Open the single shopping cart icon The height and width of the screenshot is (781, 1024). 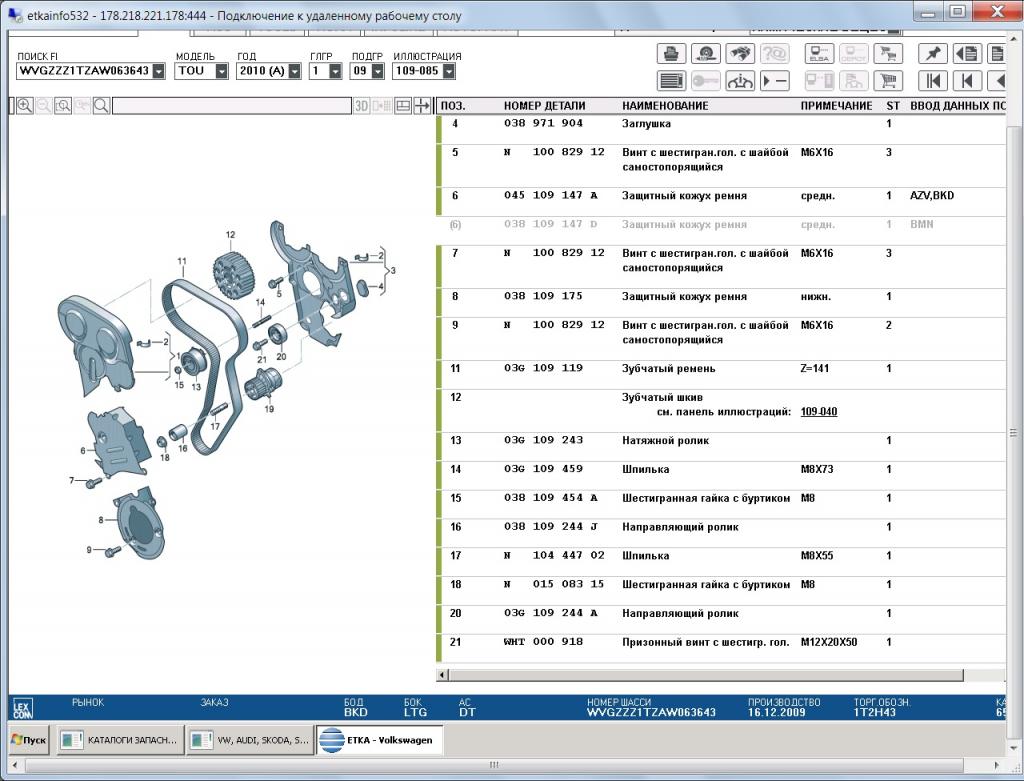coord(888,81)
